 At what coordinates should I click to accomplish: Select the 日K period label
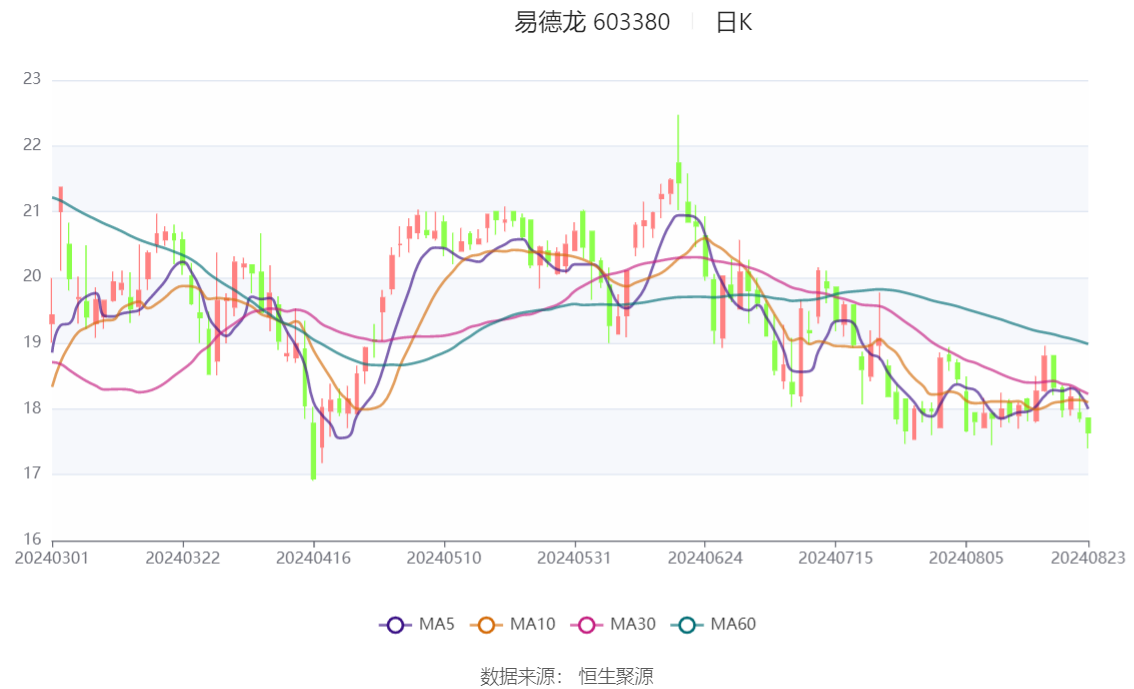pyautogui.click(x=734, y=23)
